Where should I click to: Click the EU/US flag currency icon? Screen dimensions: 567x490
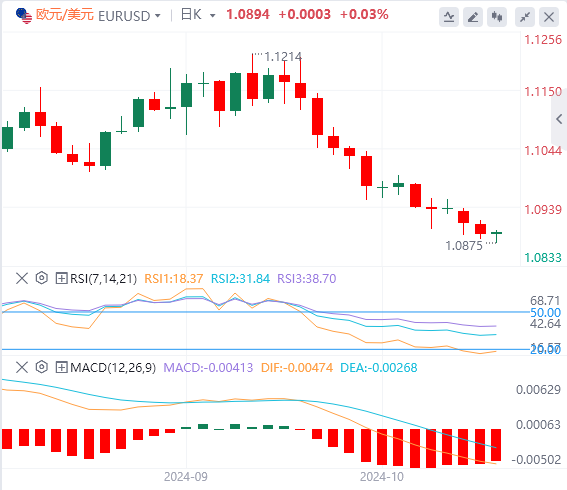[24, 16]
